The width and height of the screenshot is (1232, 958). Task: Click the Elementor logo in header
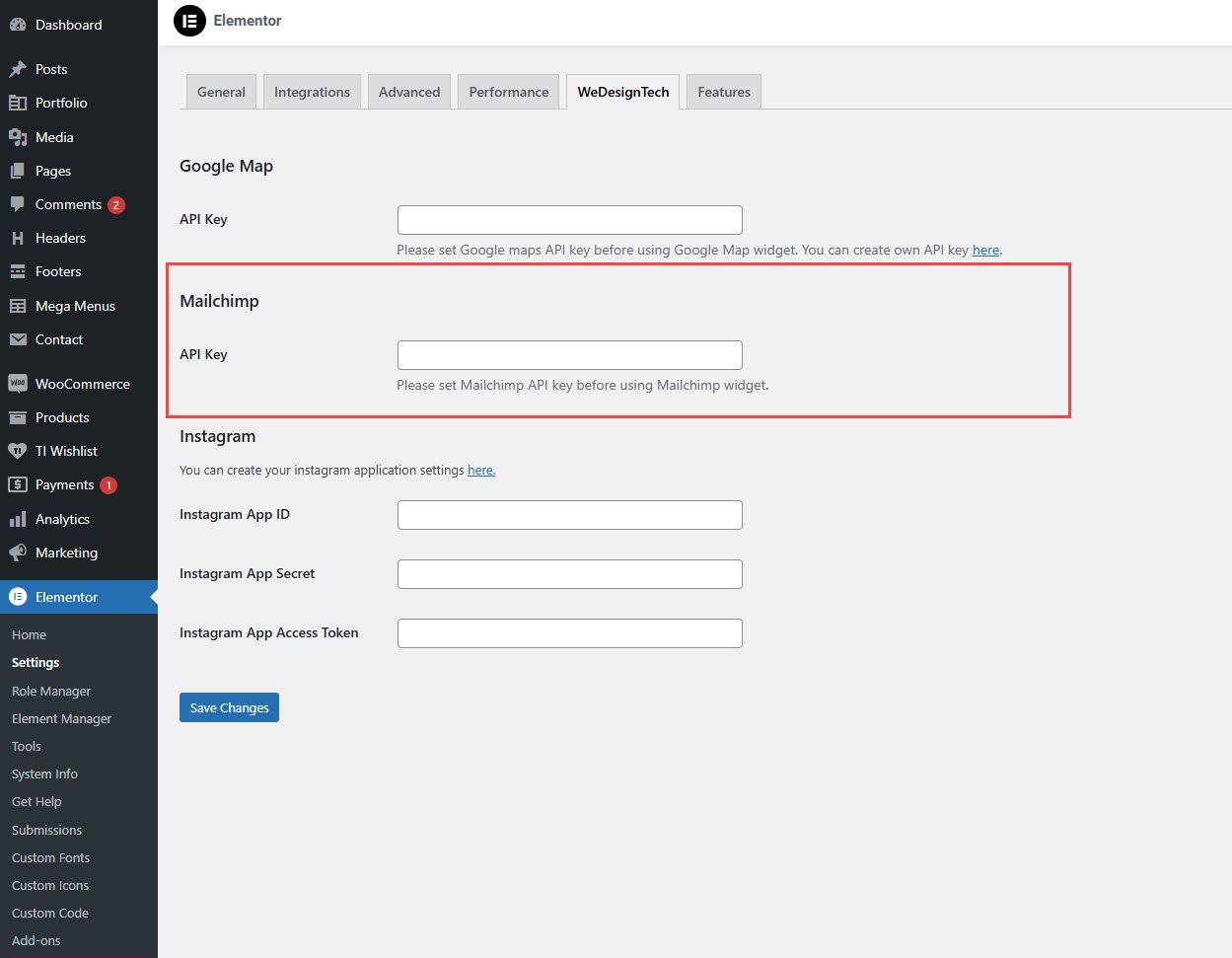(189, 21)
